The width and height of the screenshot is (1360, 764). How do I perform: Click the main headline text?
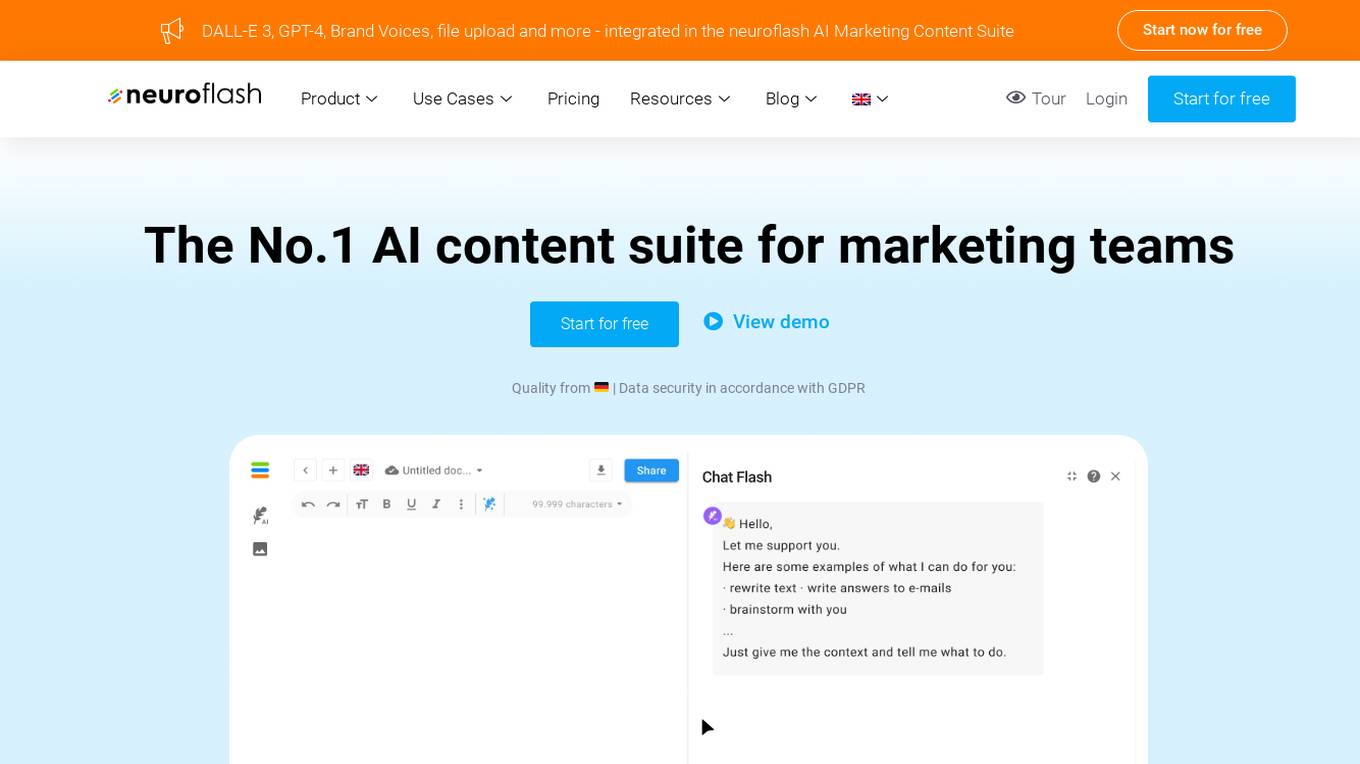tap(689, 245)
